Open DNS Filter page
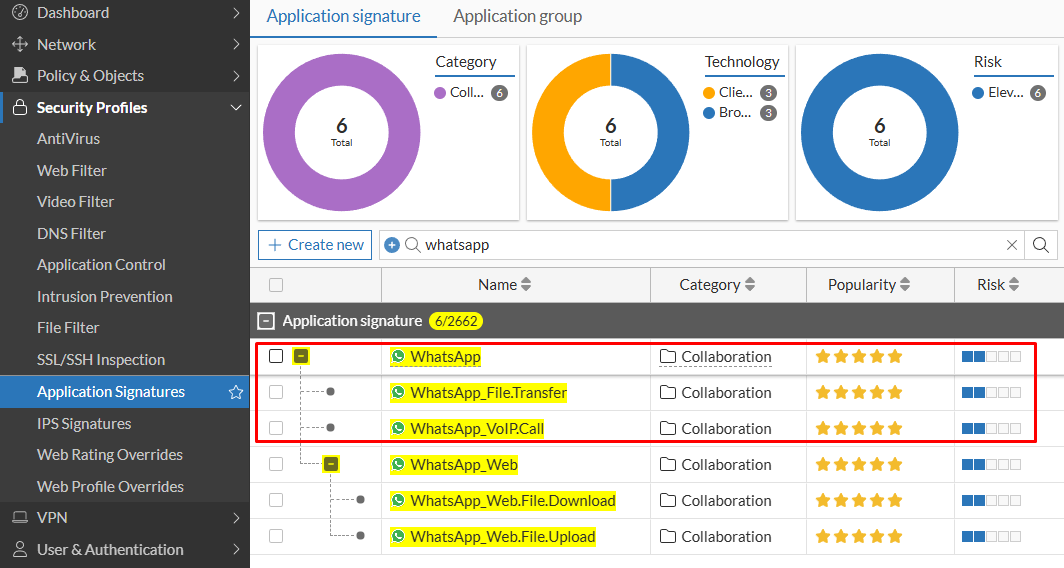Screen dimensions: 1064x568 coord(71,233)
